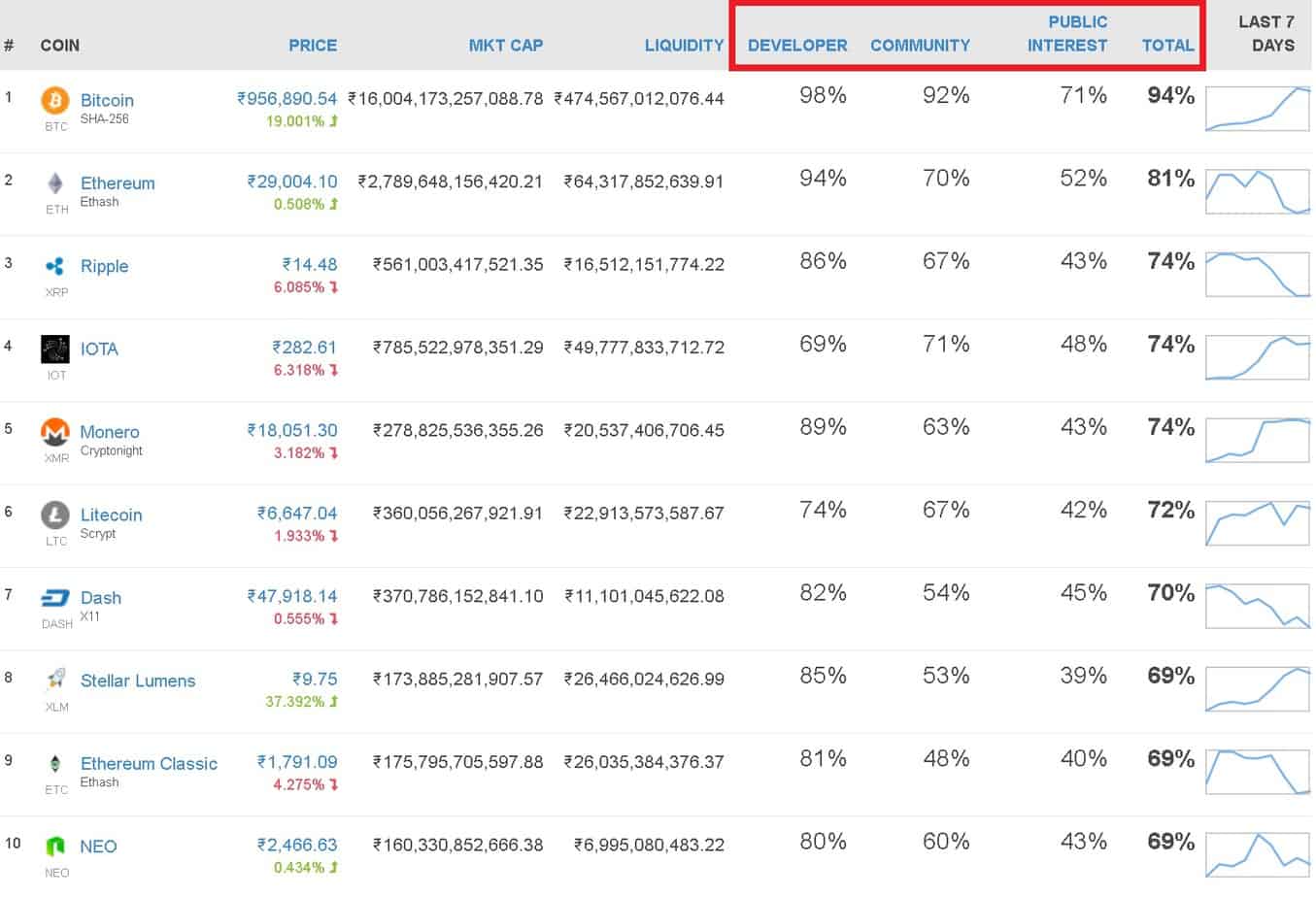Click Ethereum's 7-day sparkline chart
The height and width of the screenshot is (897, 1316).
tap(1258, 191)
